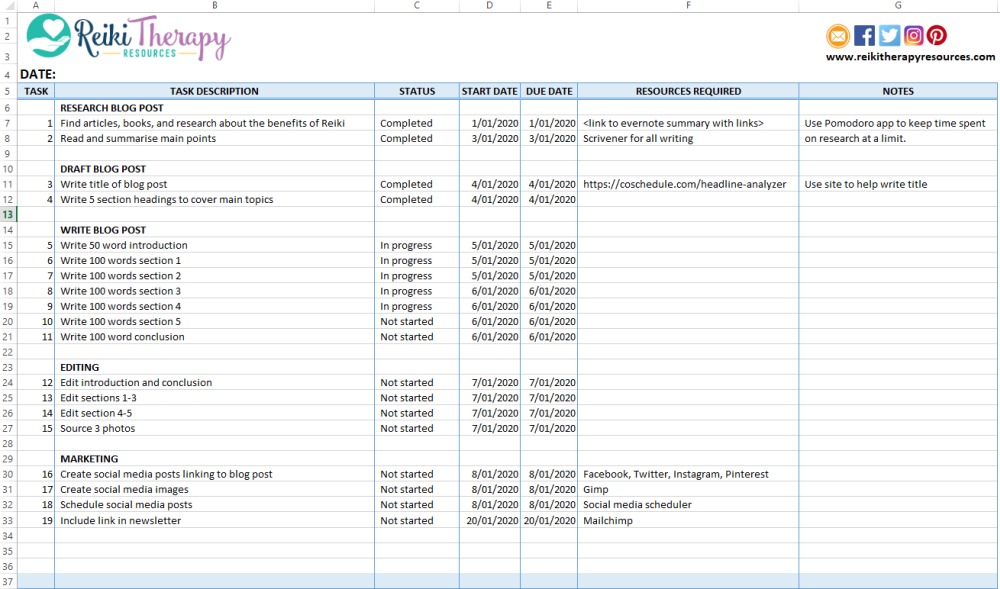
Task: Open the Facebook icon link
Action: [864, 36]
